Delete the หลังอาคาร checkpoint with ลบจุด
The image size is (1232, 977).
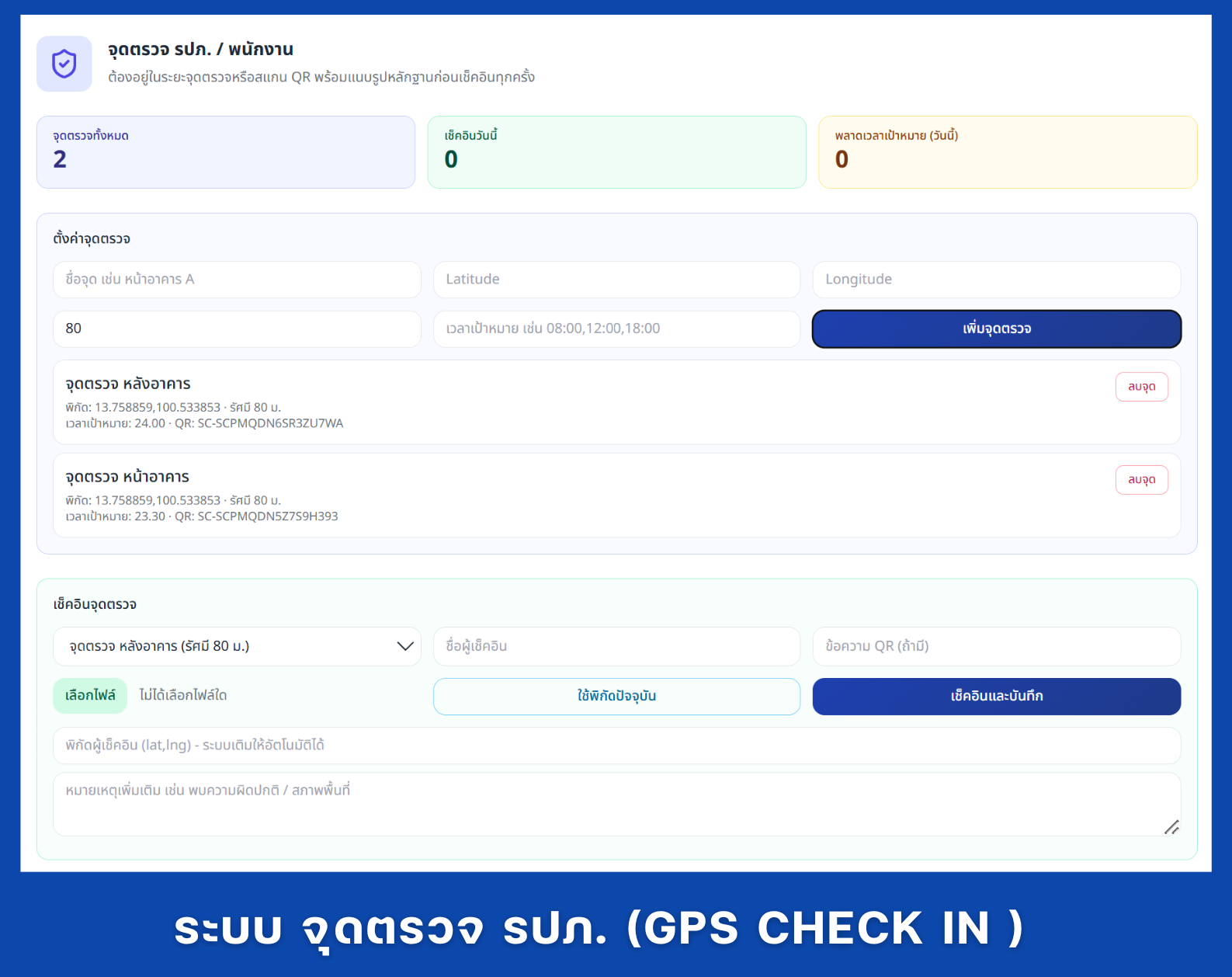pyautogui.click(x=1141, y=387)
